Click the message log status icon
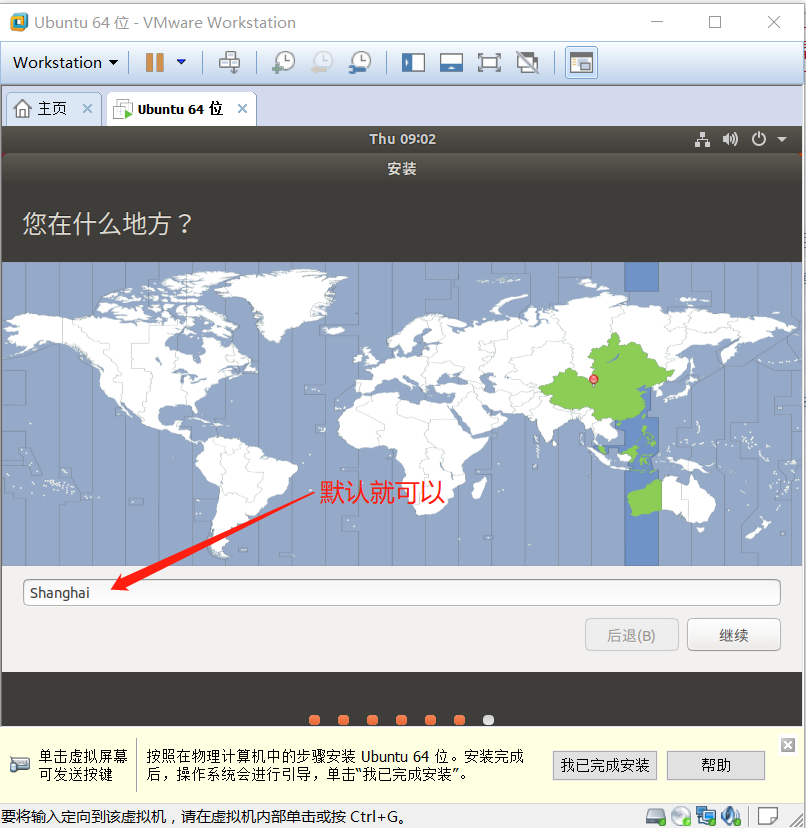 click(x=767, y=816)
